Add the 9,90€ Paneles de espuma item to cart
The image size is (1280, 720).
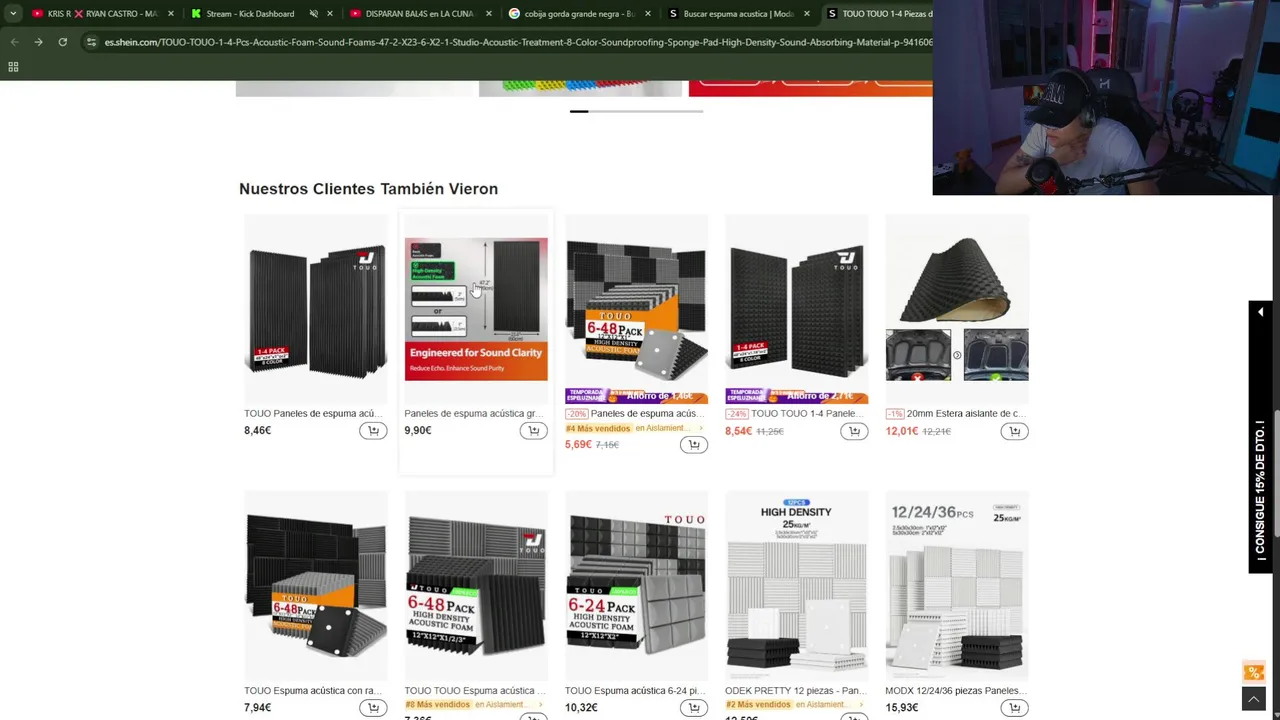533,431
